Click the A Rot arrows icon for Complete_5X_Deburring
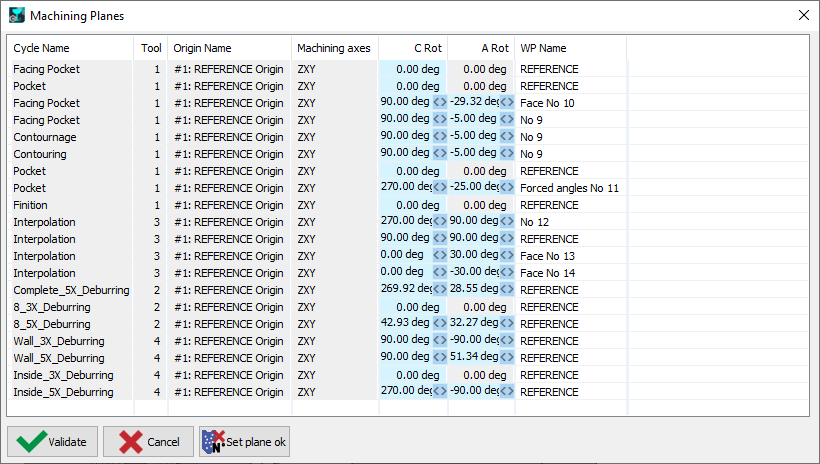 point(507,290)
